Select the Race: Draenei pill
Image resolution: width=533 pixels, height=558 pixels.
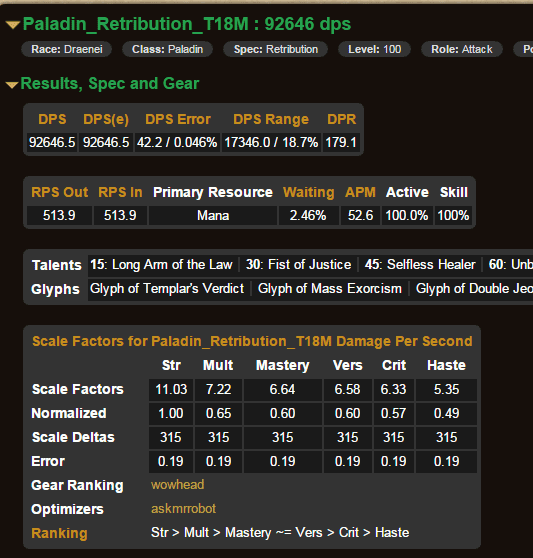click(x=67, y=49)
